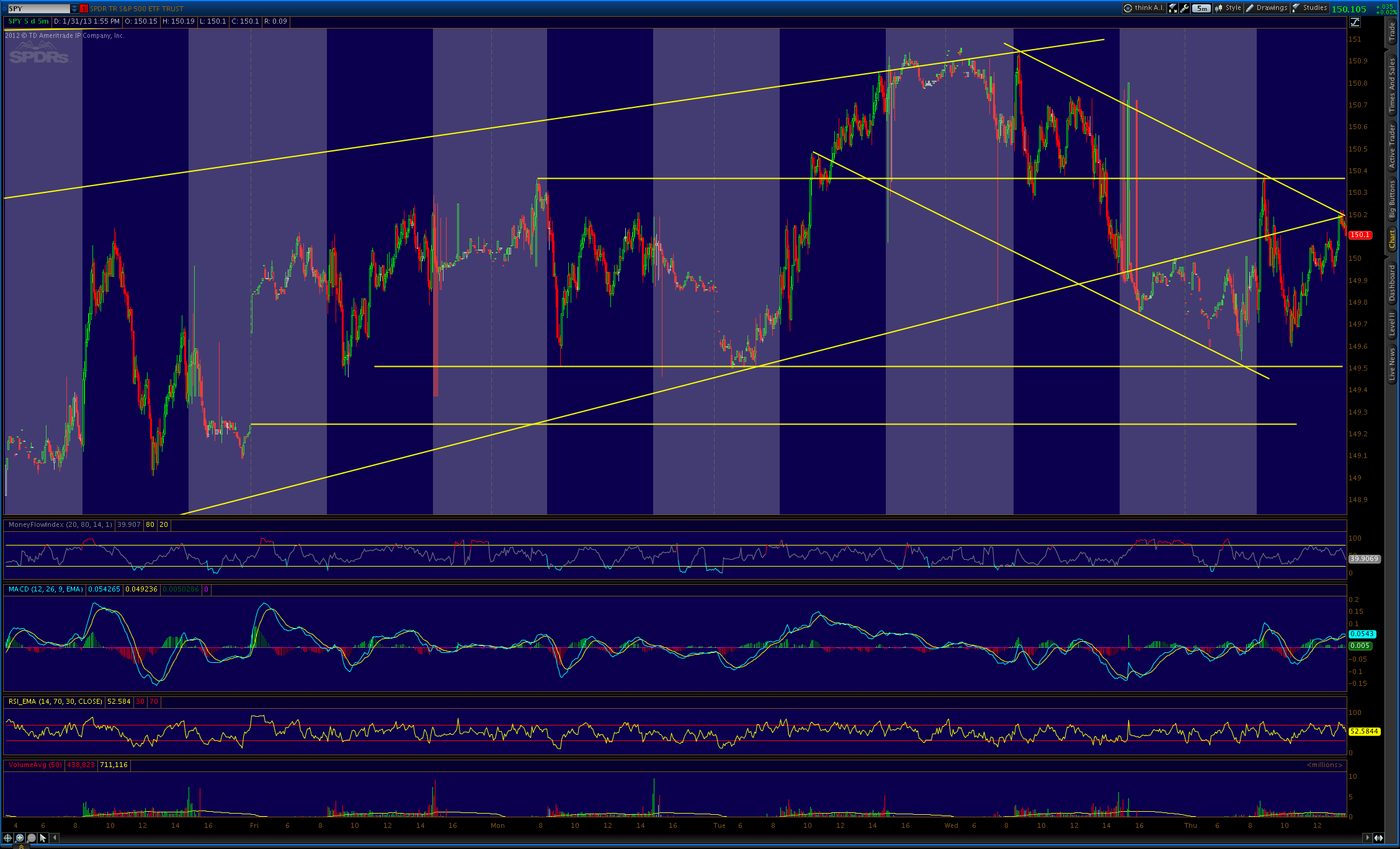Open the Trade side tab
Image resolution: width=1400 pixels, height=849 pixels.
point(1392,32)
